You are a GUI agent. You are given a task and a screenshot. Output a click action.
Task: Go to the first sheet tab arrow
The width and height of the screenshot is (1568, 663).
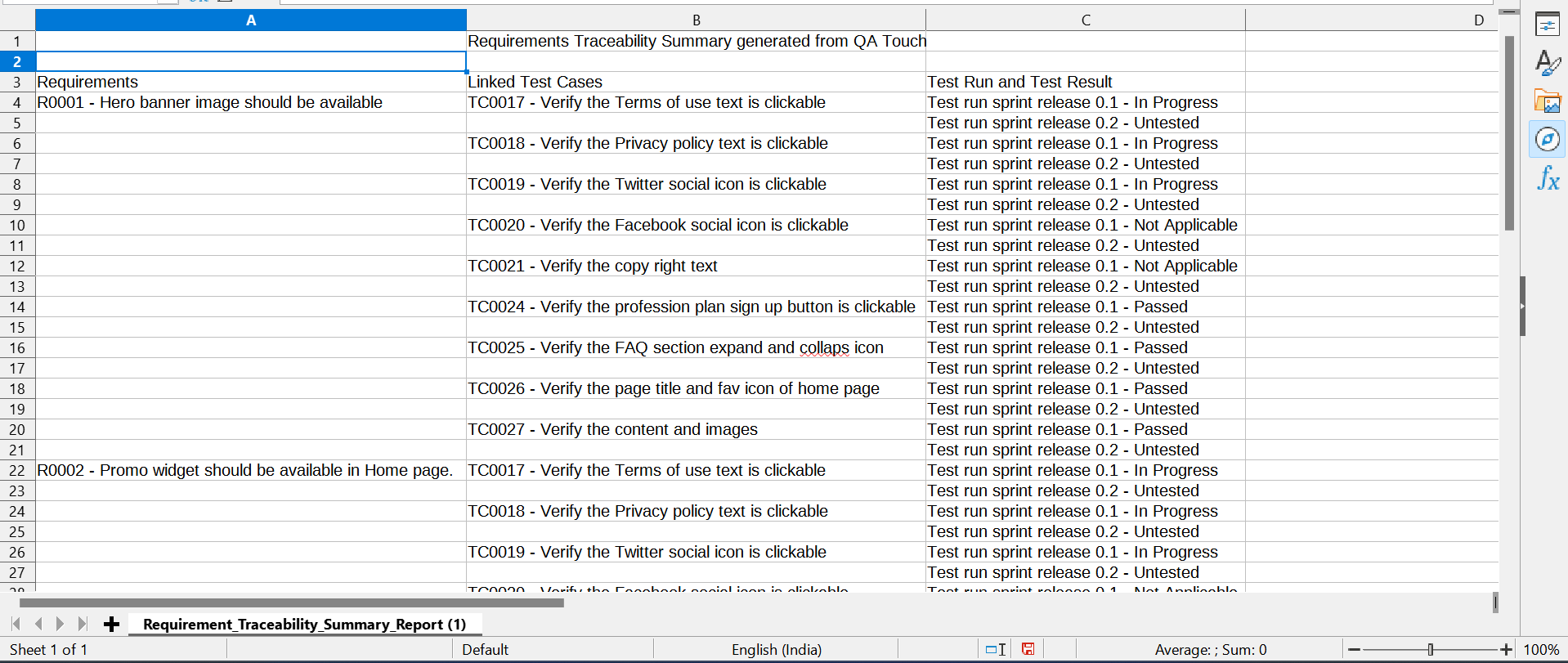coord(16,624)
